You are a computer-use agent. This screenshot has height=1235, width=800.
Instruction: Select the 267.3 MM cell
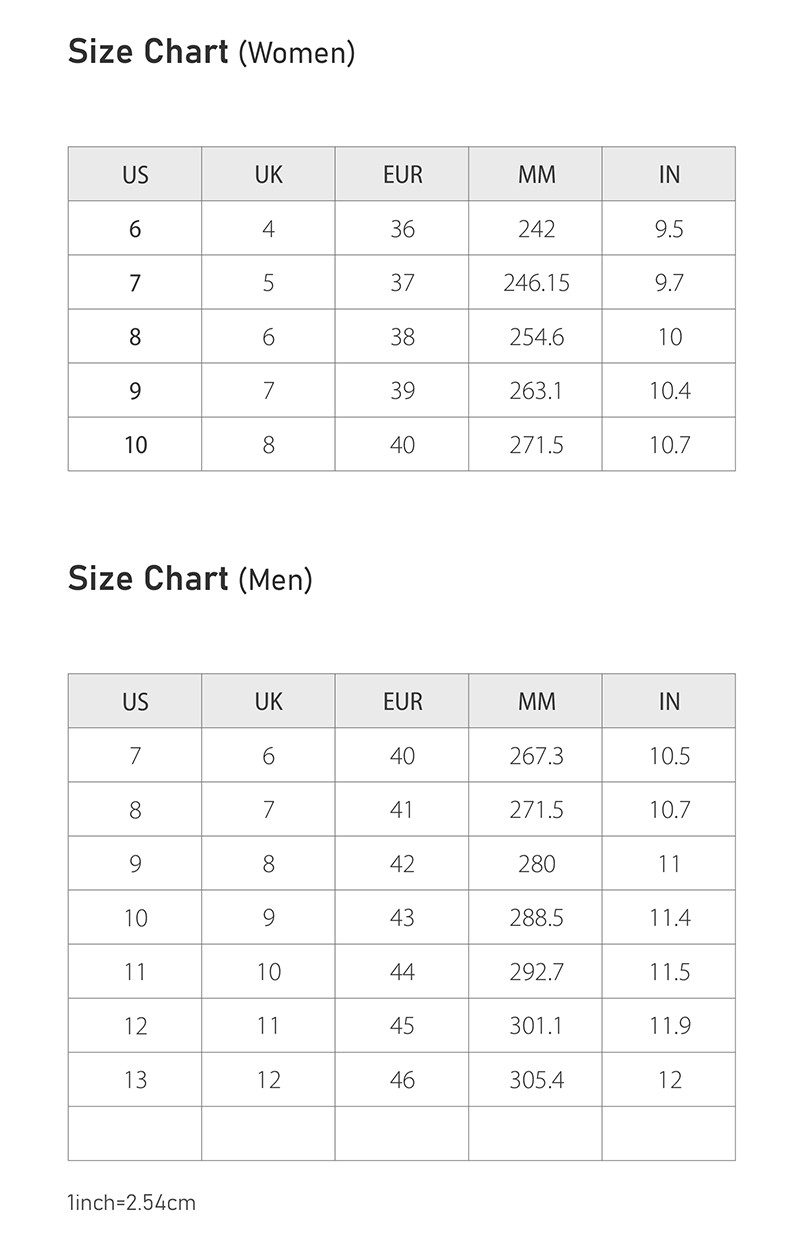536,756
